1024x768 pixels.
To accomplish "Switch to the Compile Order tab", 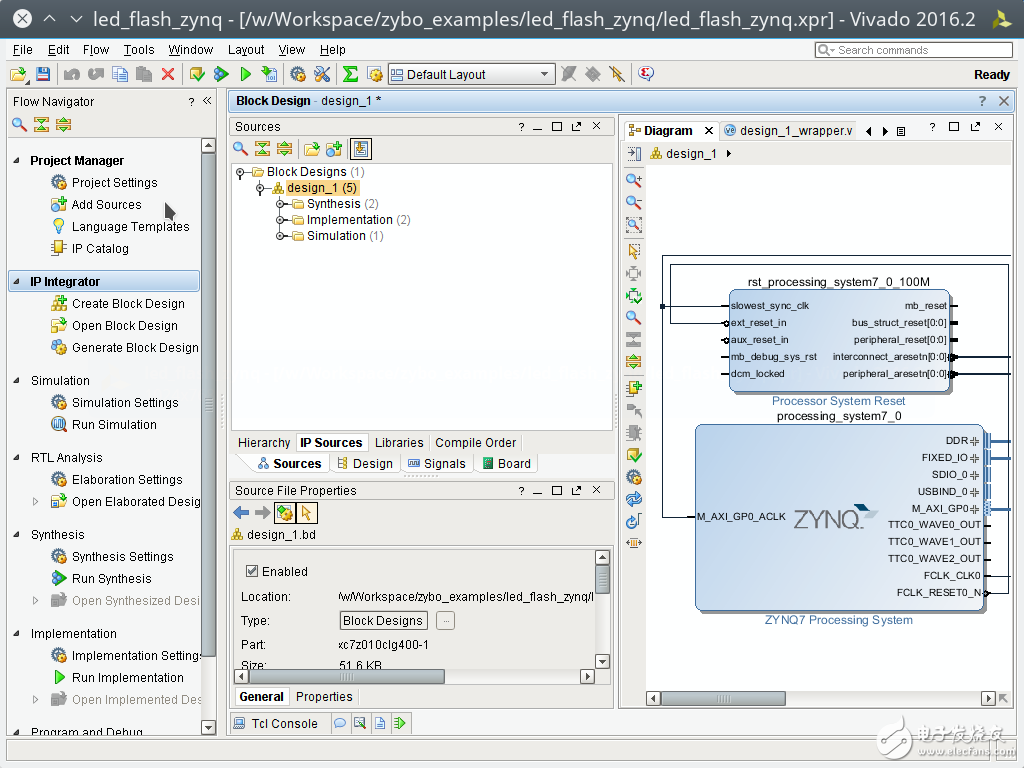I will 475,443.
